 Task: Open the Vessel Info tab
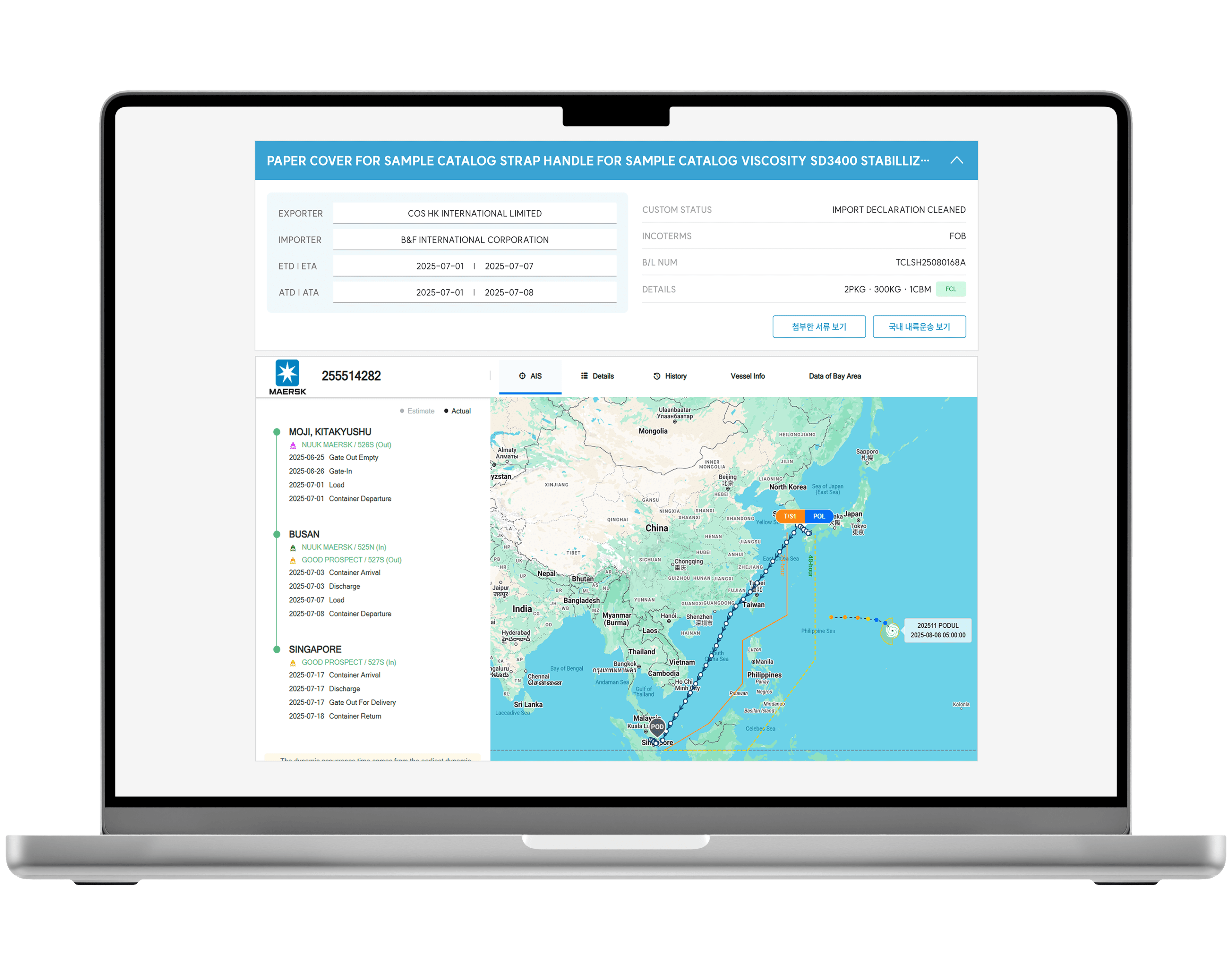click(x=748, y=376)
